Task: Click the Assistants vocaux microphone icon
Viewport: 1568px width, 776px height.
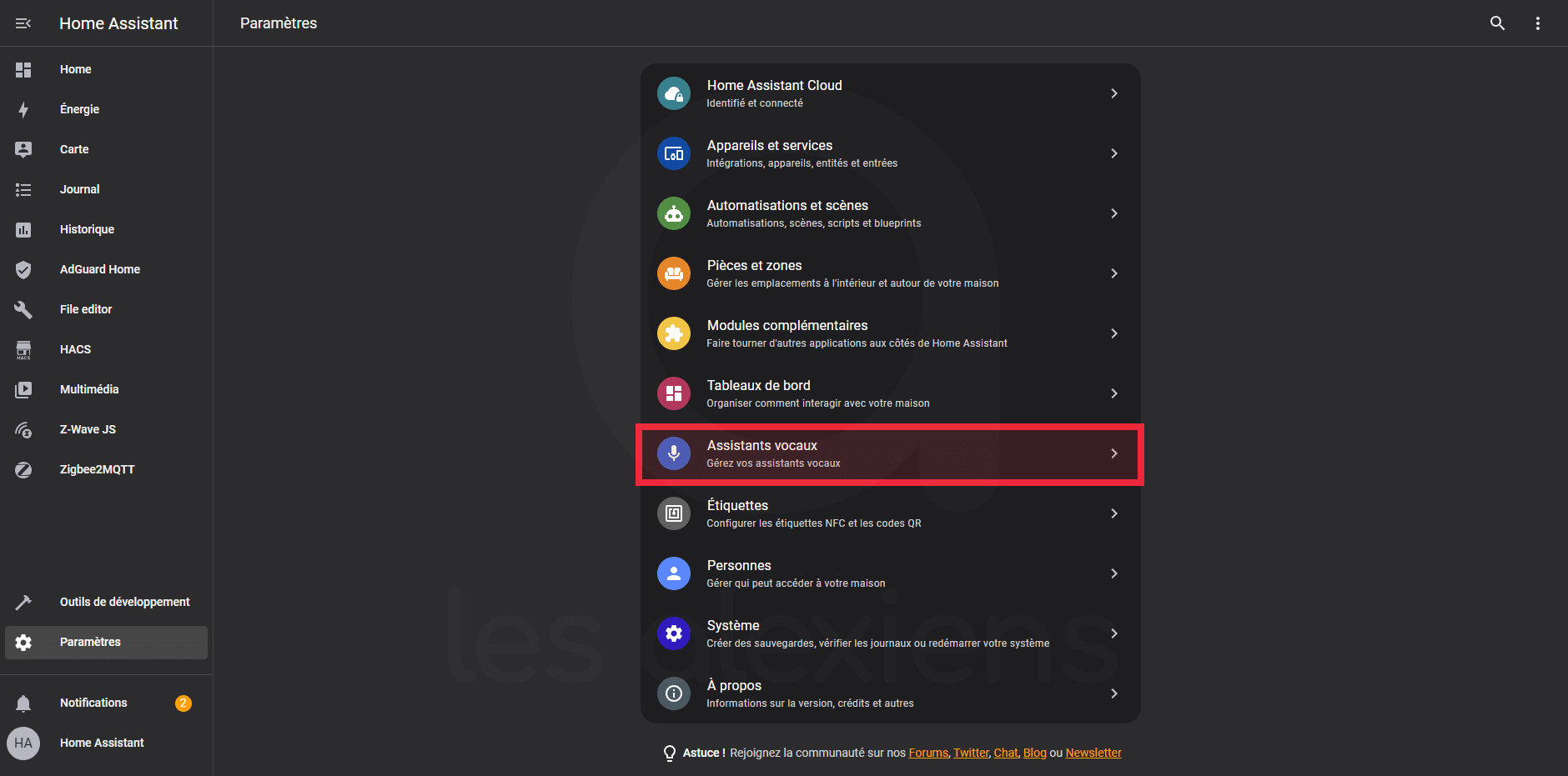Action: pyautogui.click(x=674, y=453)
